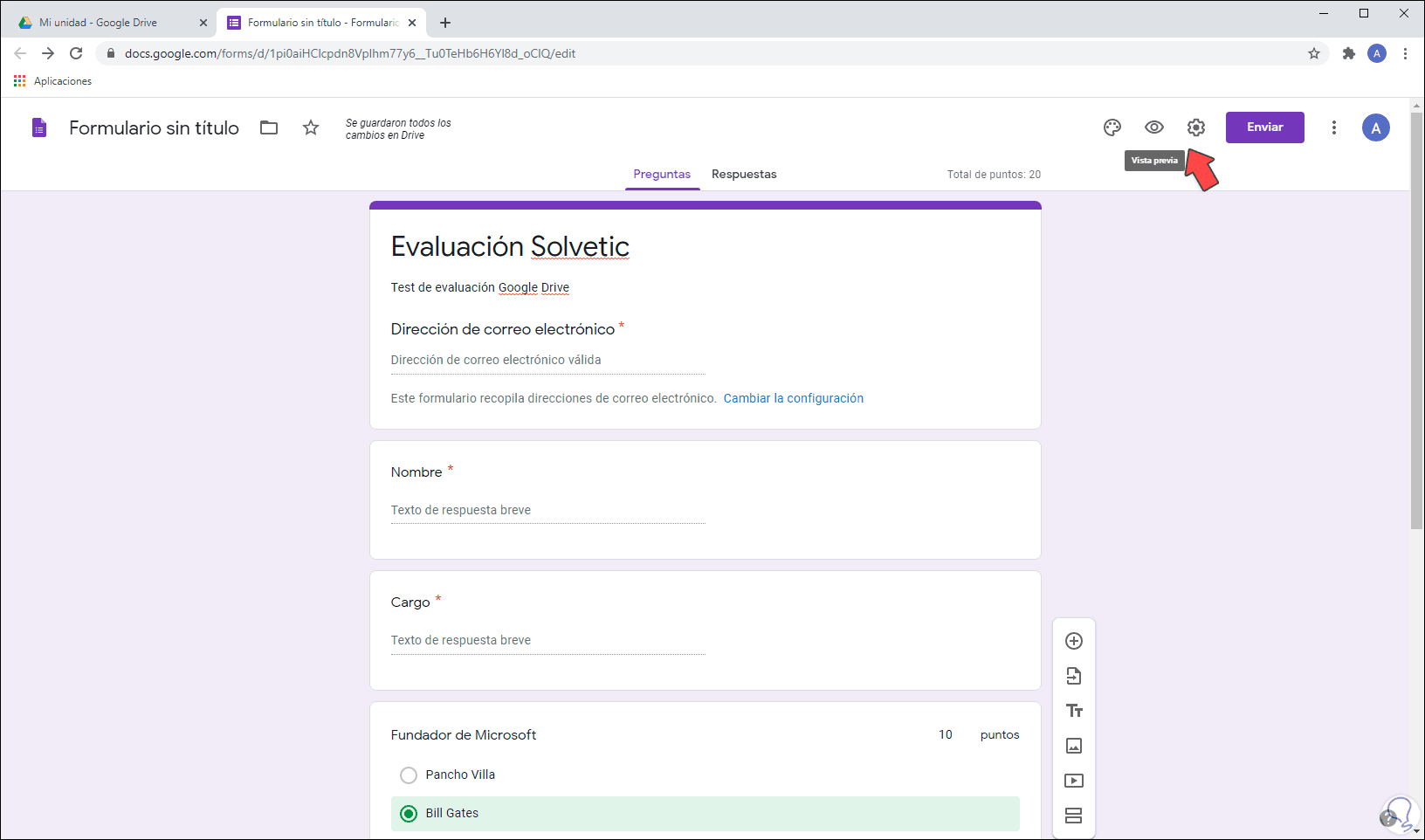The height and width of the screenshot is (840, 1425).
Task: Open the Google account avatar in Forms header
Action: click(x=1375, y=127)
